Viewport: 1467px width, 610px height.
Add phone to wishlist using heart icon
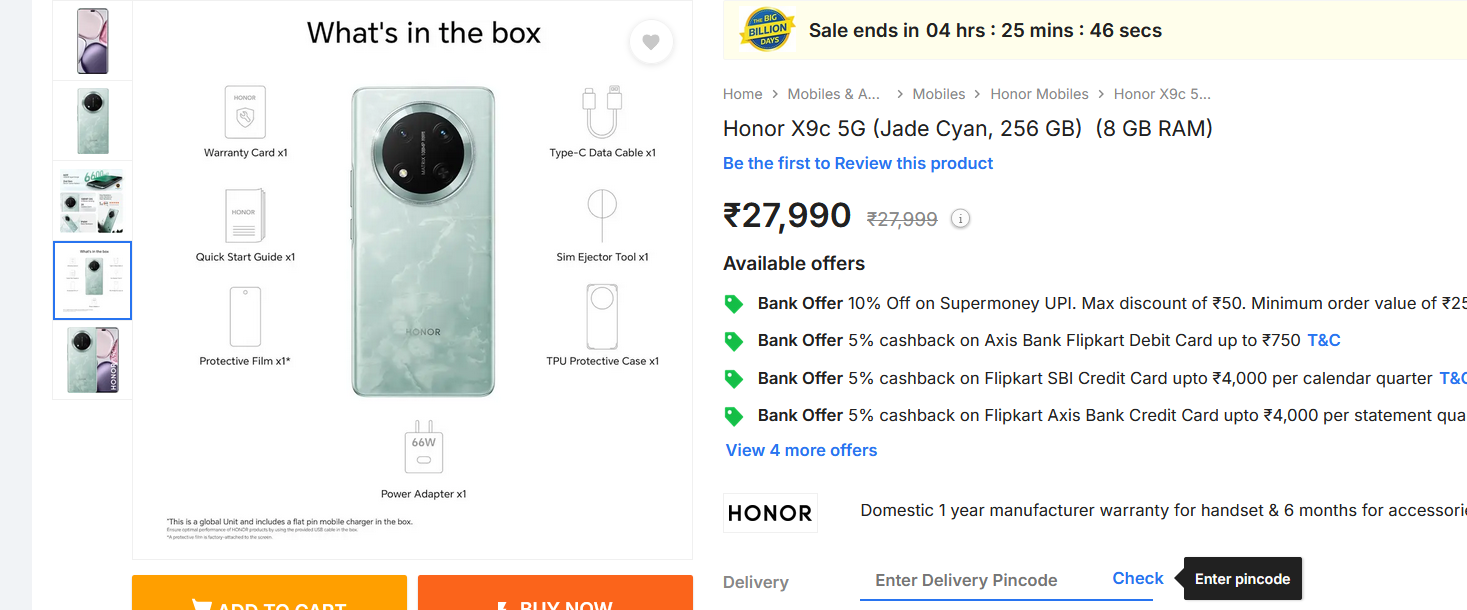click(651, 43)
